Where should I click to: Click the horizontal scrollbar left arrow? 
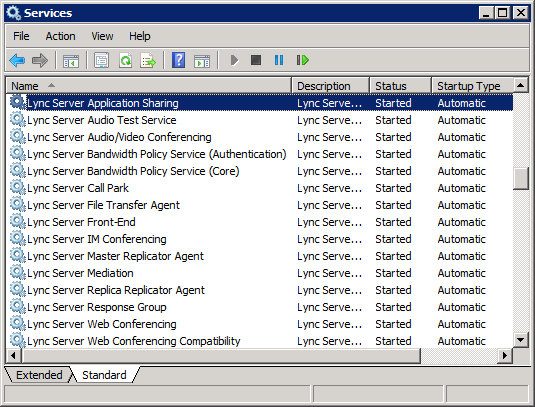(x=13, y=355)
